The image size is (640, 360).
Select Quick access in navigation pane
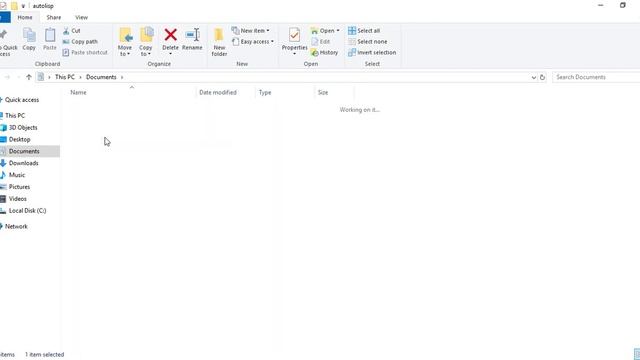pos(22,100)
